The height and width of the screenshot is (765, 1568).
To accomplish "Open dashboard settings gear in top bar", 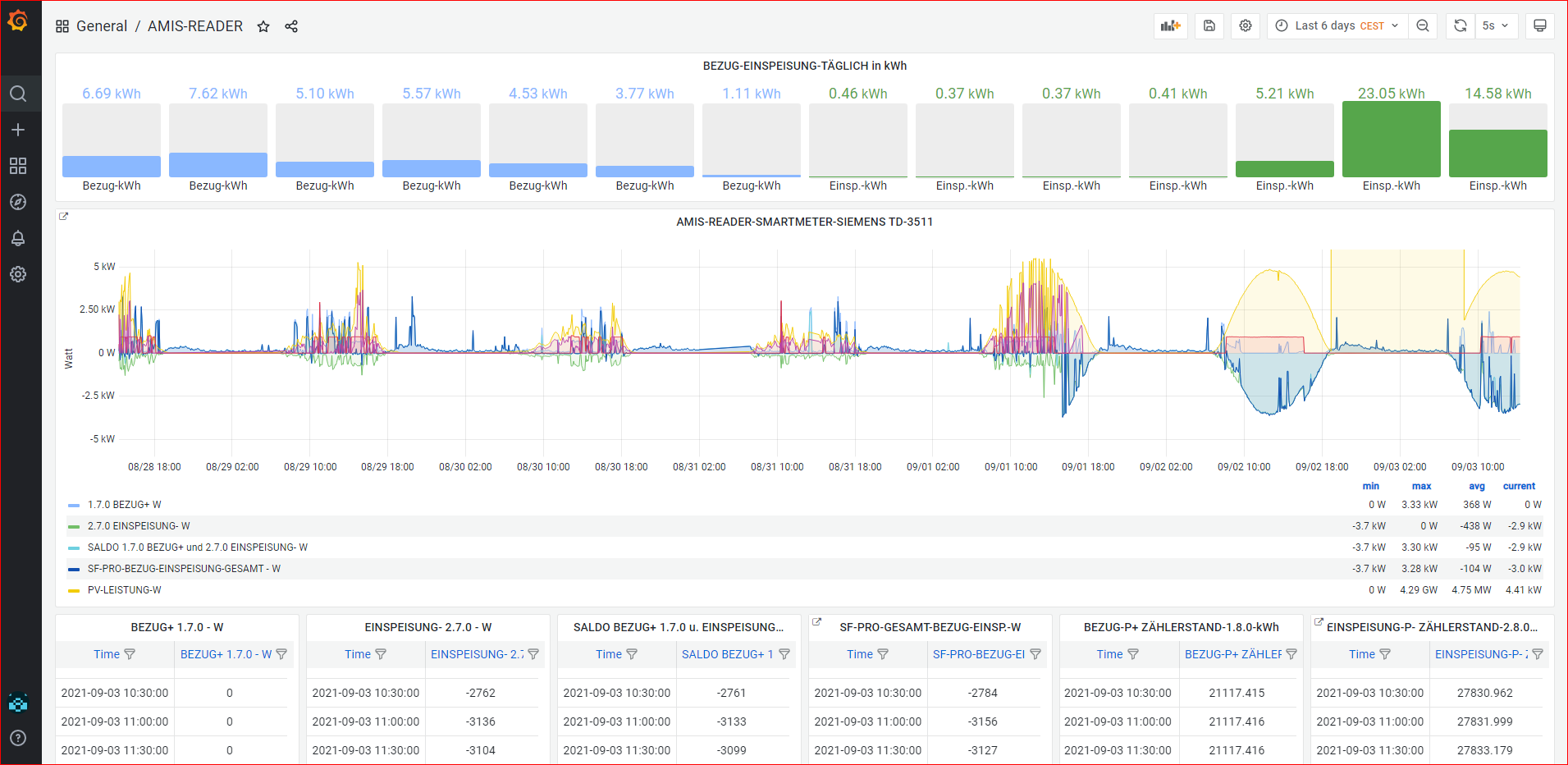I will [1246, 26].
